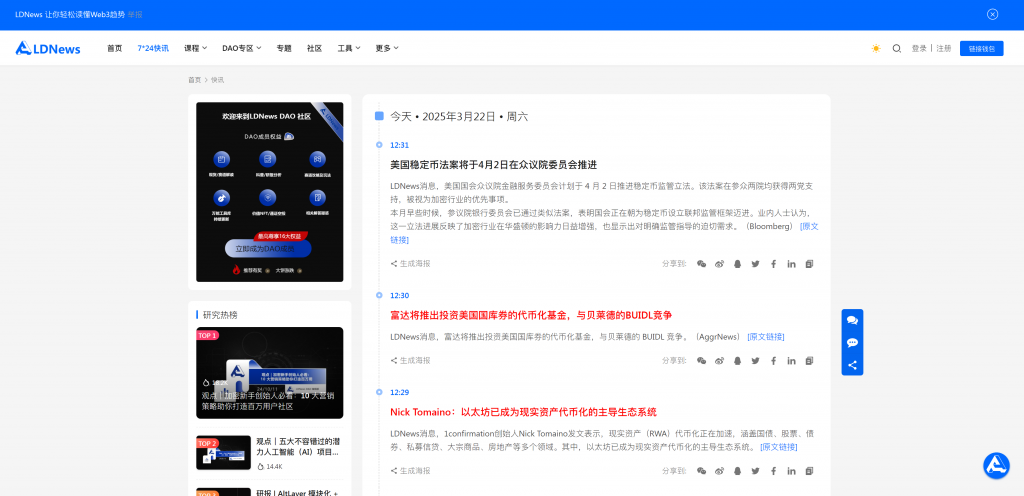Share the 12:30 Fidelity news to WeChat

point(701,360)
